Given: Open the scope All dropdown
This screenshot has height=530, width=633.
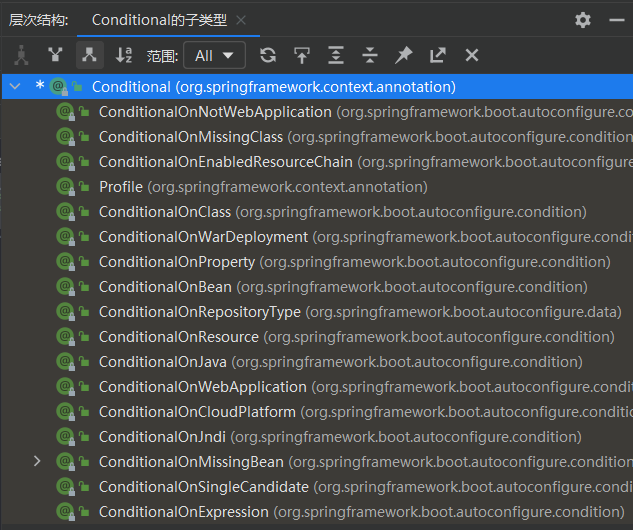Looking at the screenshot, I should [214, 55].
